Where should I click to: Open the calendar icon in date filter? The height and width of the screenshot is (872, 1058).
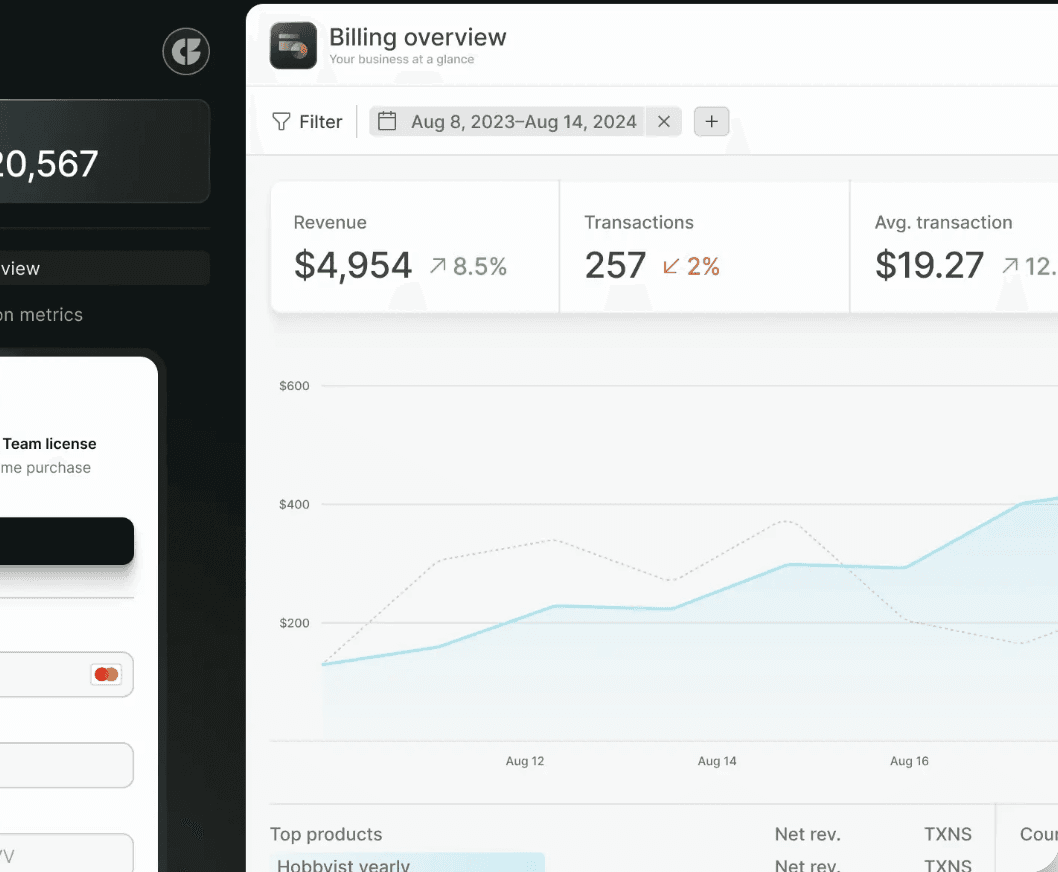387,121
